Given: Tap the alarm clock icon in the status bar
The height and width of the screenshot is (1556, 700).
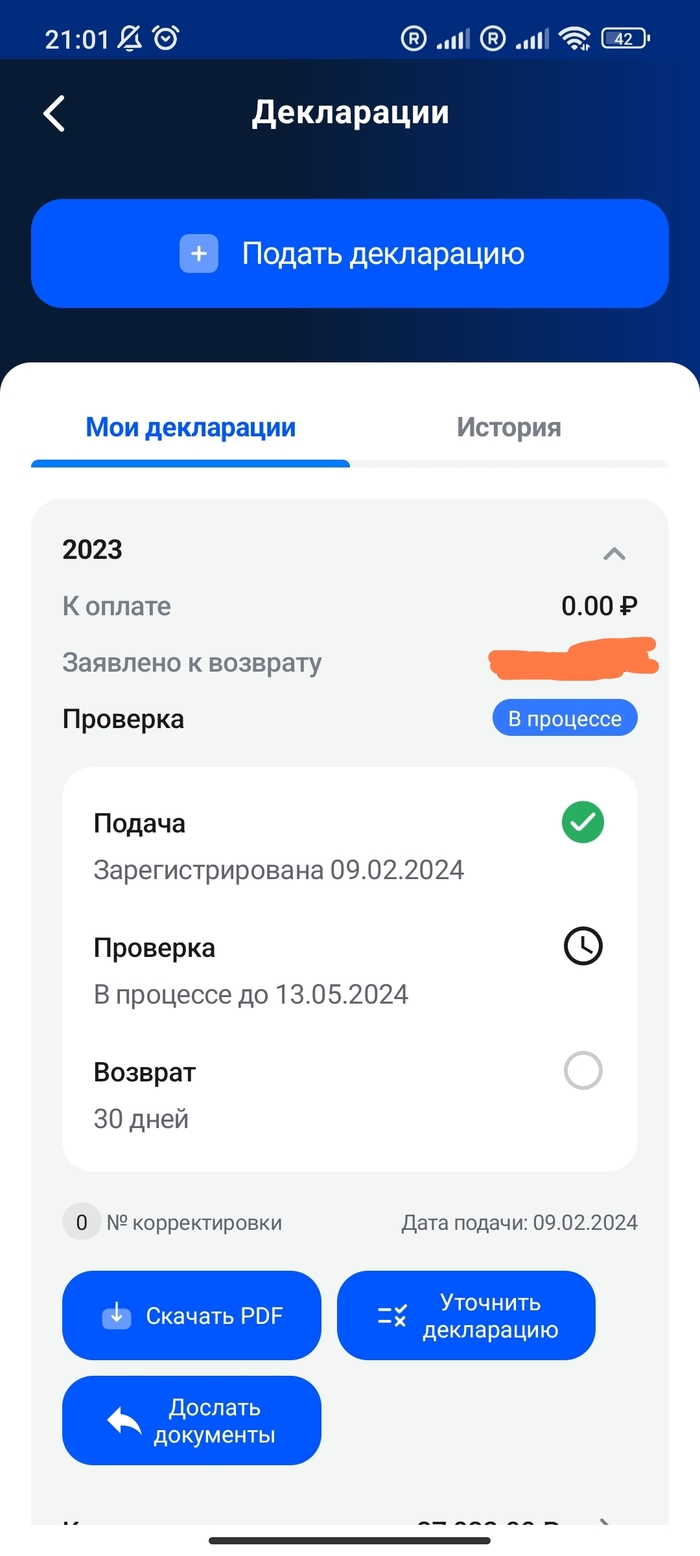Looking at the screenshot, I should (x=166, y=38).
